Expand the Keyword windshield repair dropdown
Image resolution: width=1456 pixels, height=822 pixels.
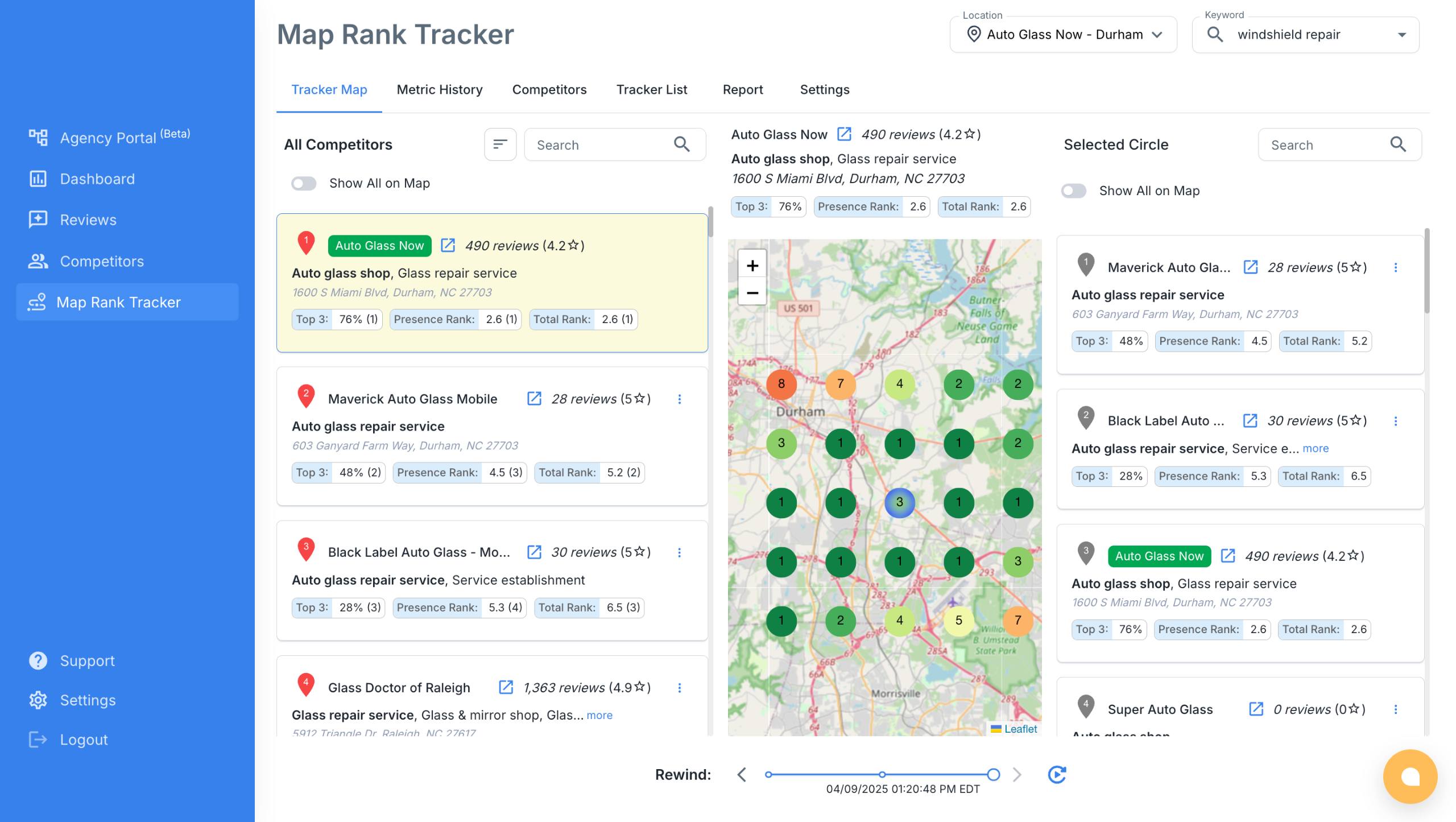pos(1401,35)
